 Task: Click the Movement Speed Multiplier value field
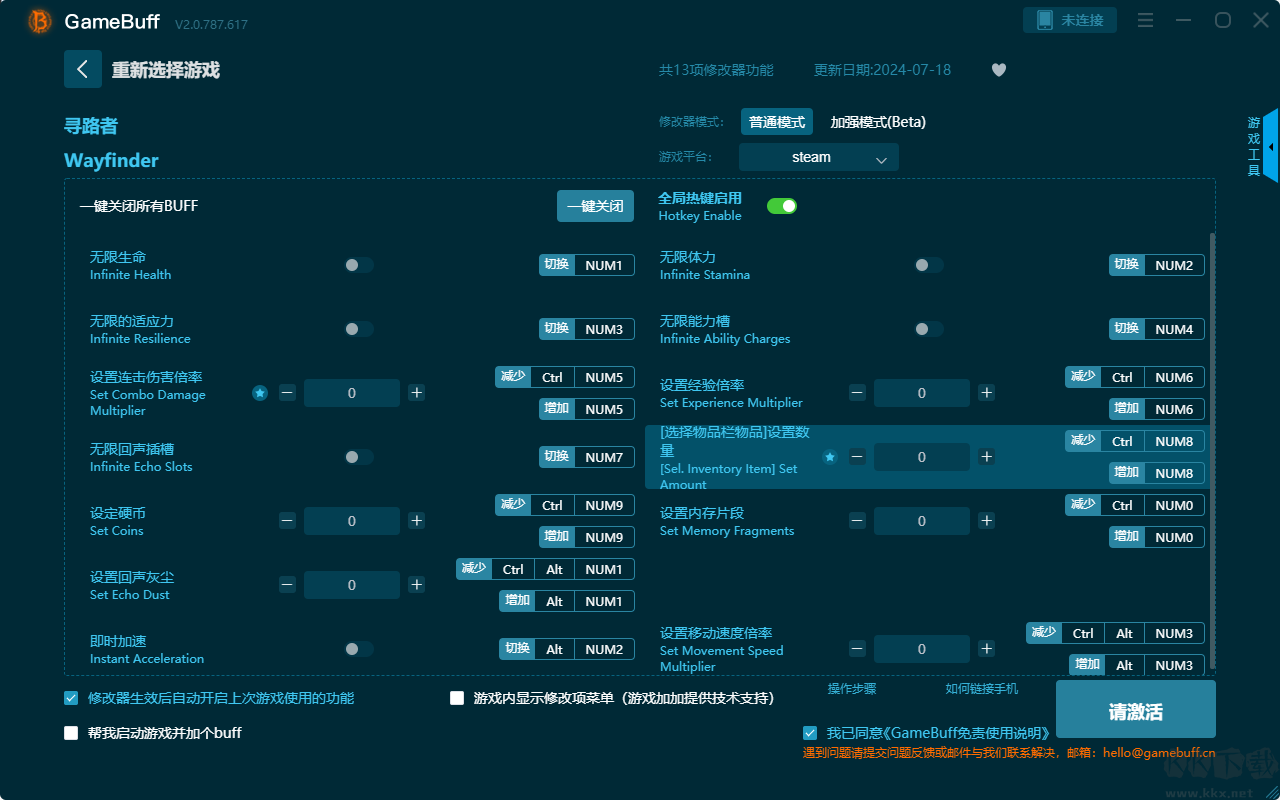click(922, 649)
